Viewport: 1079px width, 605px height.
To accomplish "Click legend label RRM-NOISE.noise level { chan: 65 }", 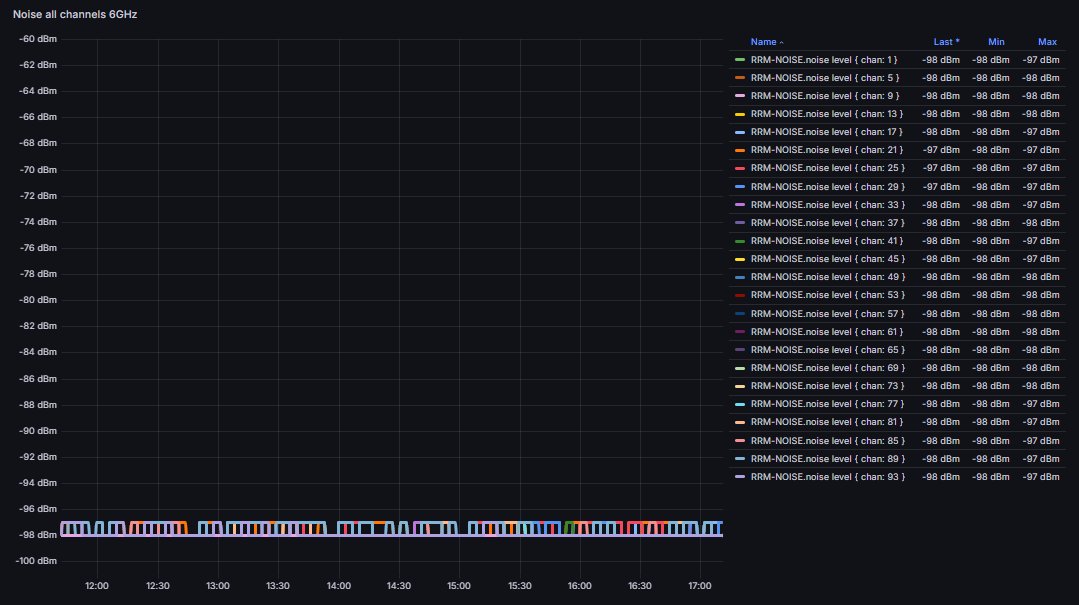I will pos(827,350).
